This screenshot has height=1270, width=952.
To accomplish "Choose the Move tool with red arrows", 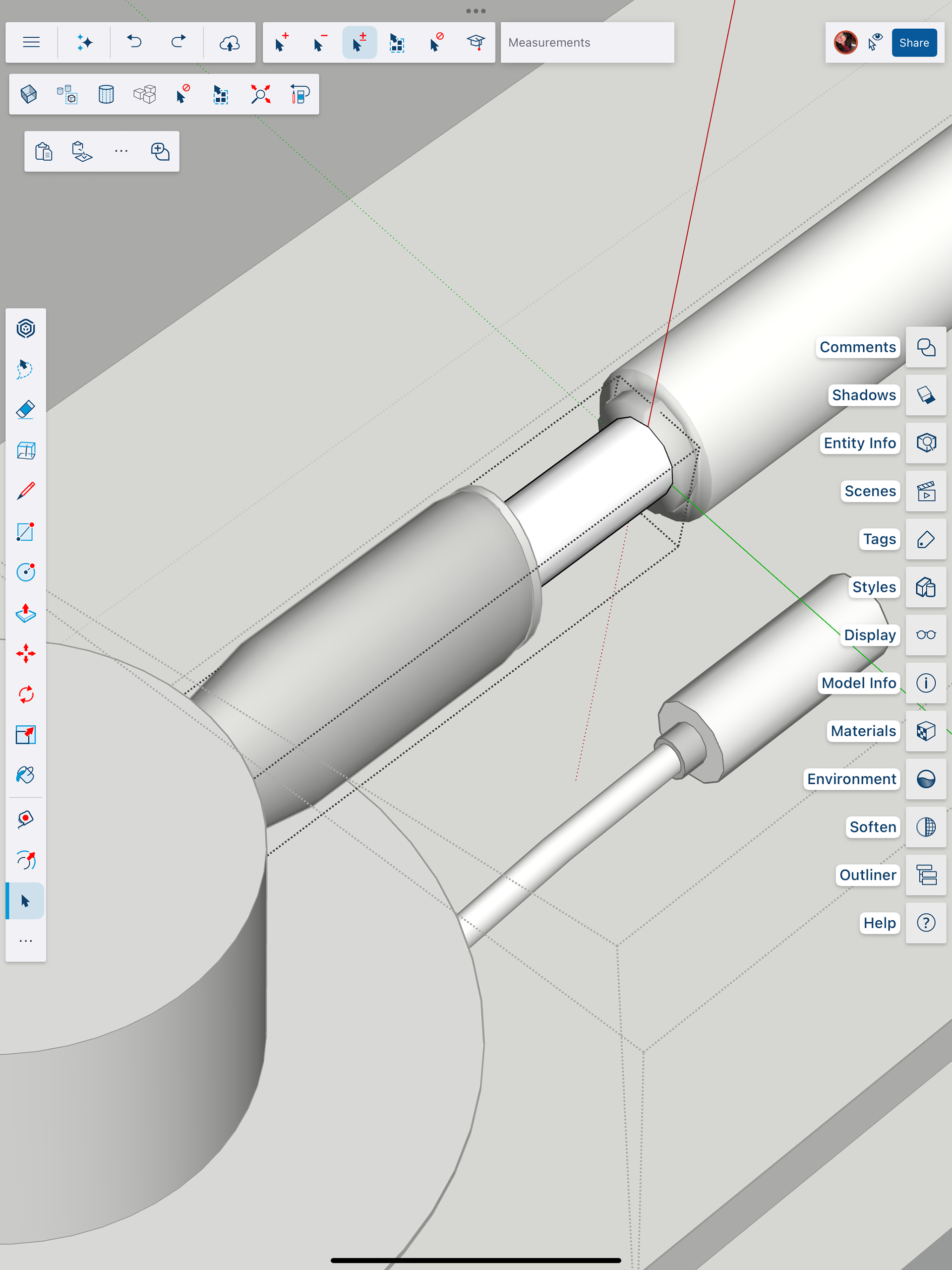I will click(x=26, y=653).
